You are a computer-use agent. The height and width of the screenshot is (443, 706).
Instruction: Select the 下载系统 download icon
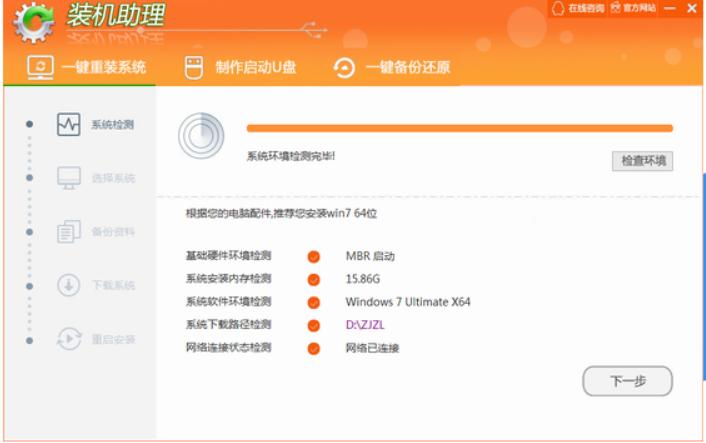[x=69, y=285]
